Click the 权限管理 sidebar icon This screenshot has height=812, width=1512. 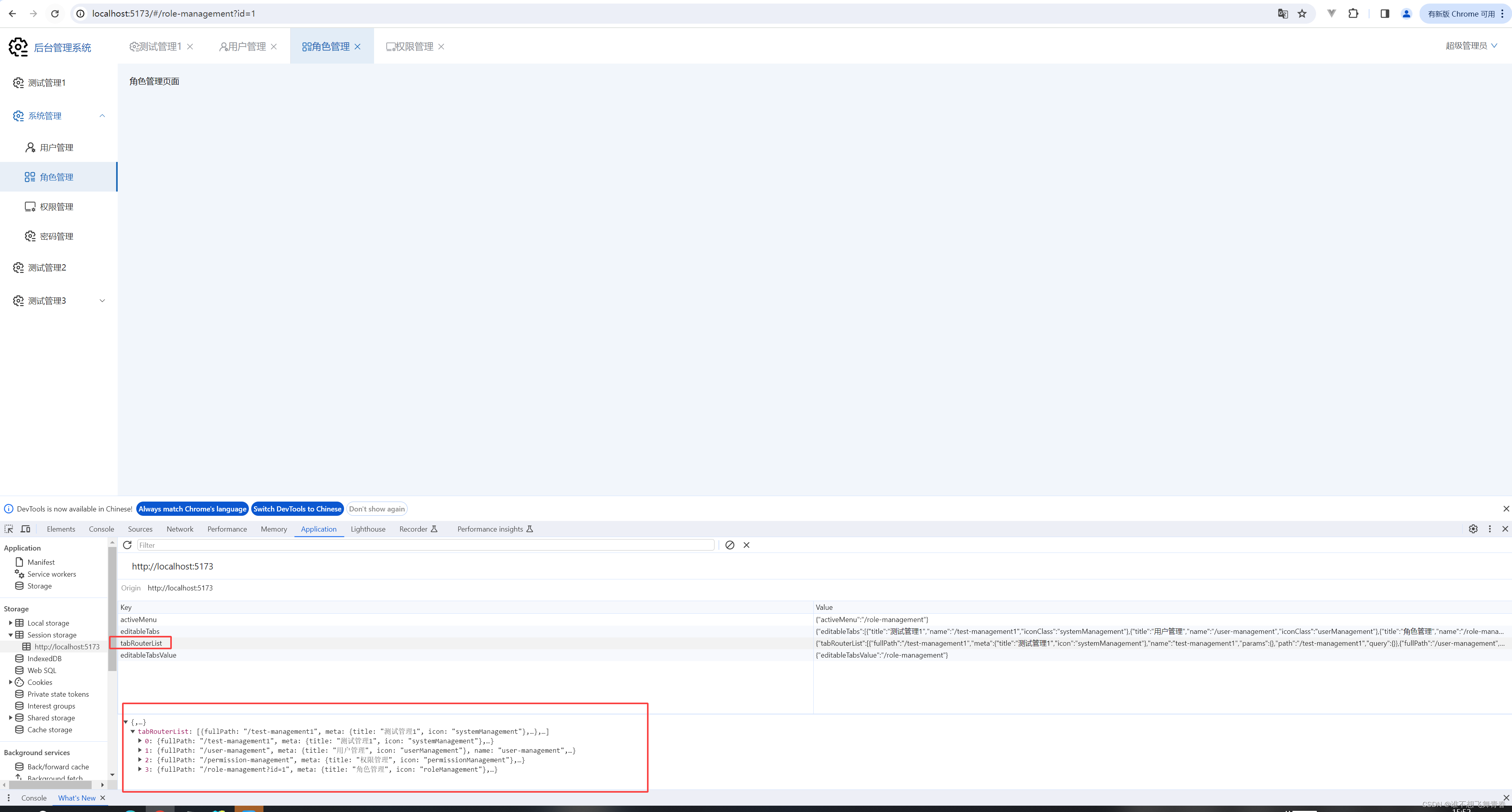pos(29,206)
